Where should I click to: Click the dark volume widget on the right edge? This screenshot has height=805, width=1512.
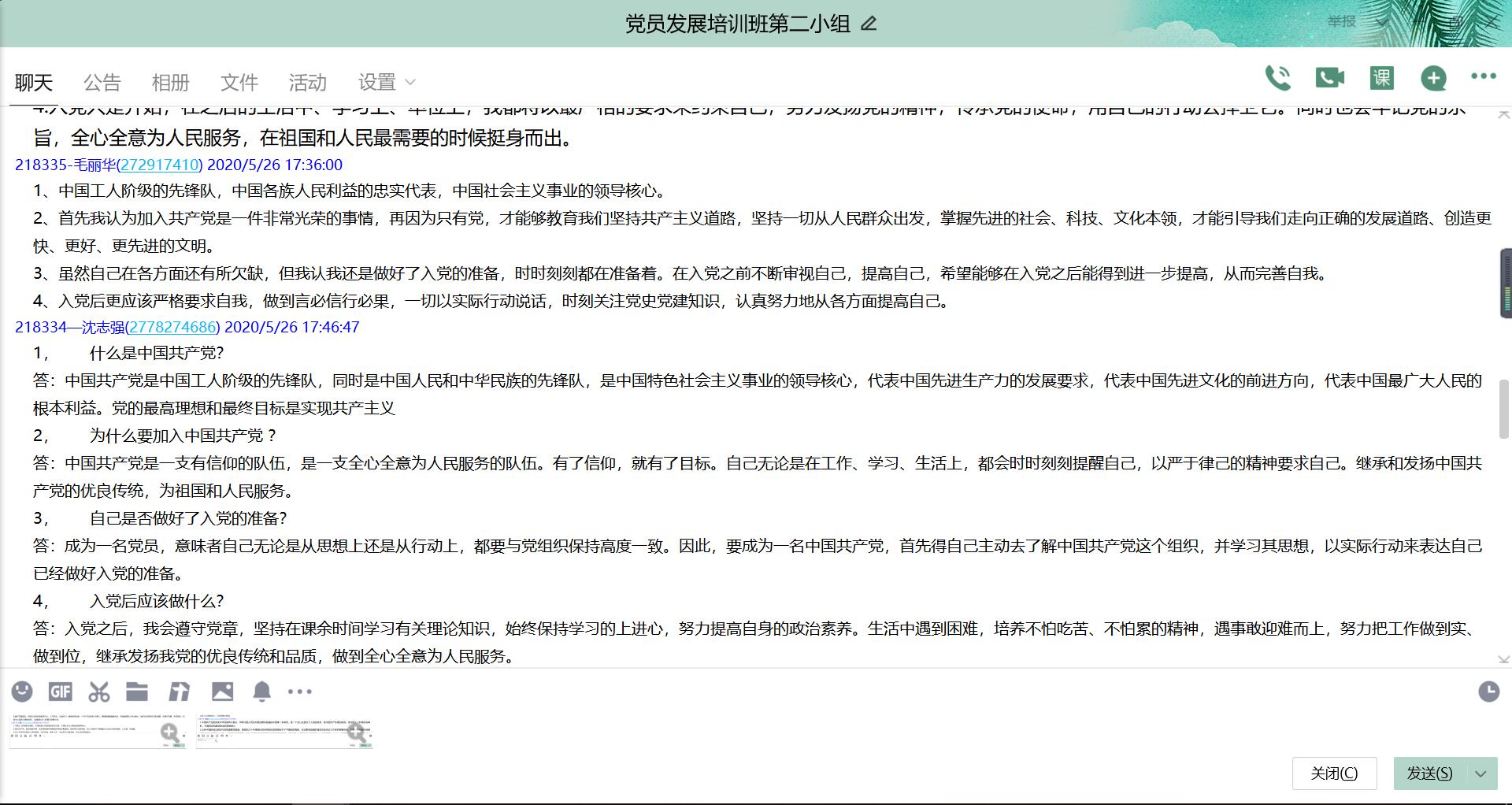1505,283
